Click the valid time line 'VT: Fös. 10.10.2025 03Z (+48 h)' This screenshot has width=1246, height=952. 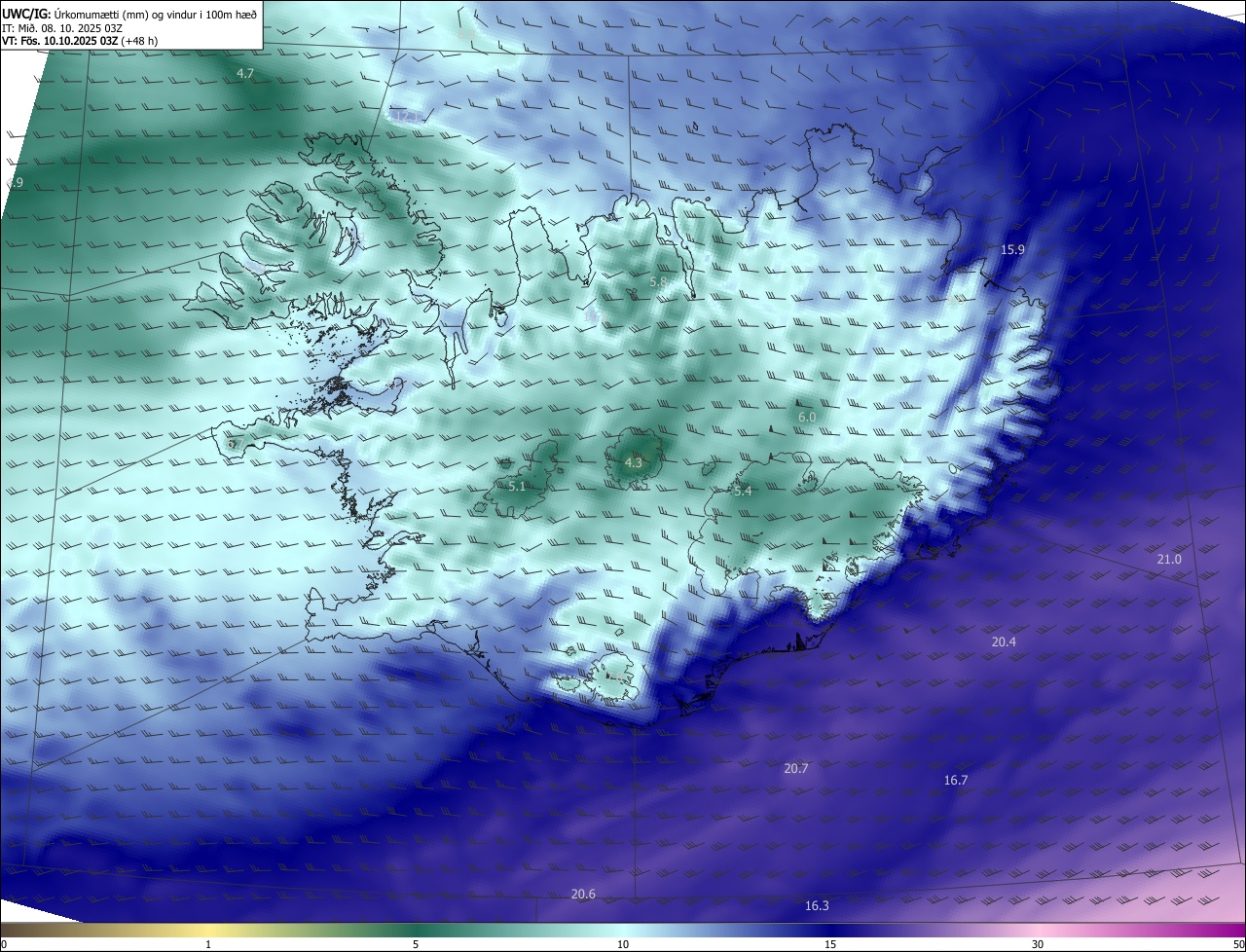[x=80, y=41]
